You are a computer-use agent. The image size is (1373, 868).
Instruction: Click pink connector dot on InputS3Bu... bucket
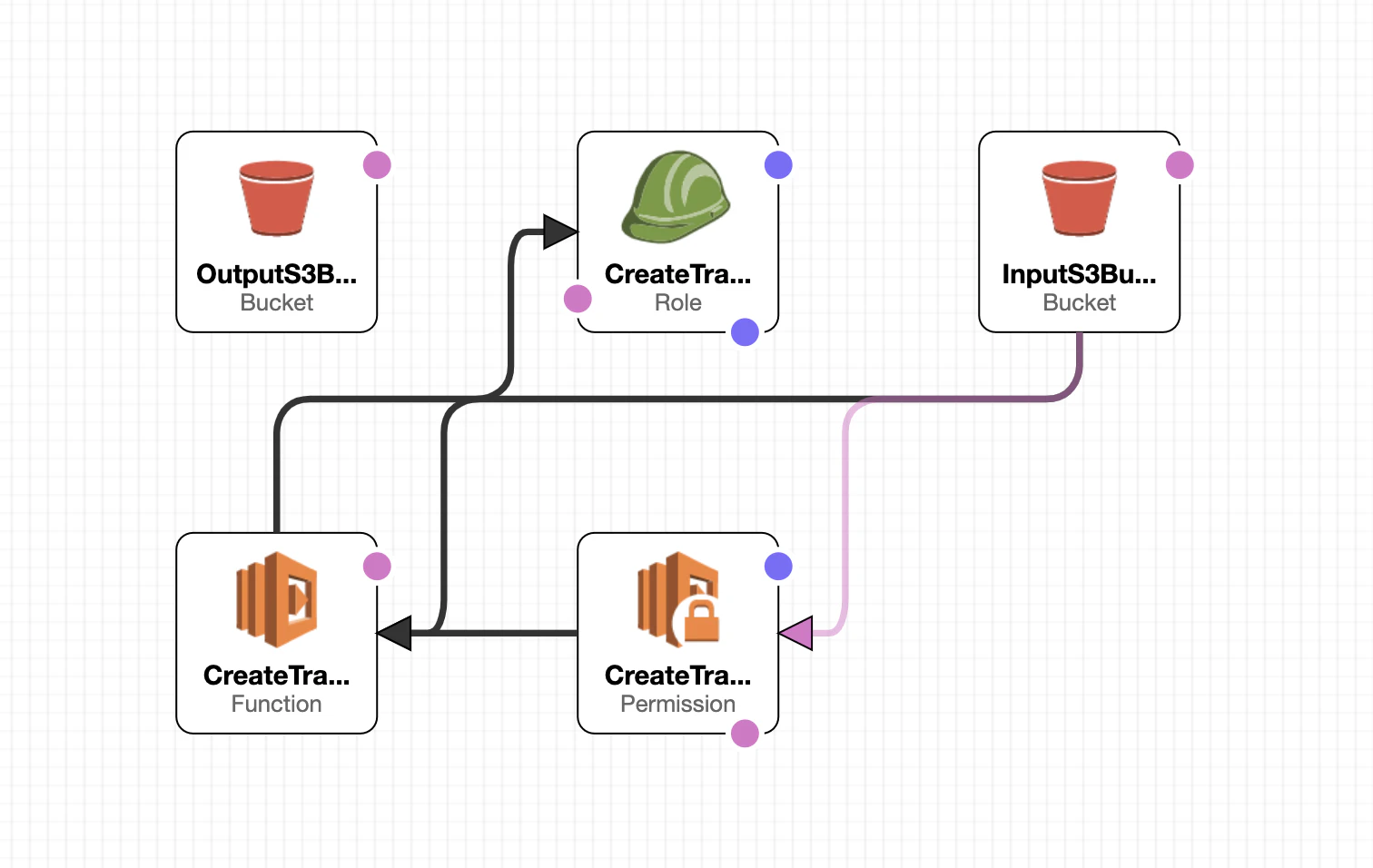tap(1180, 165)
